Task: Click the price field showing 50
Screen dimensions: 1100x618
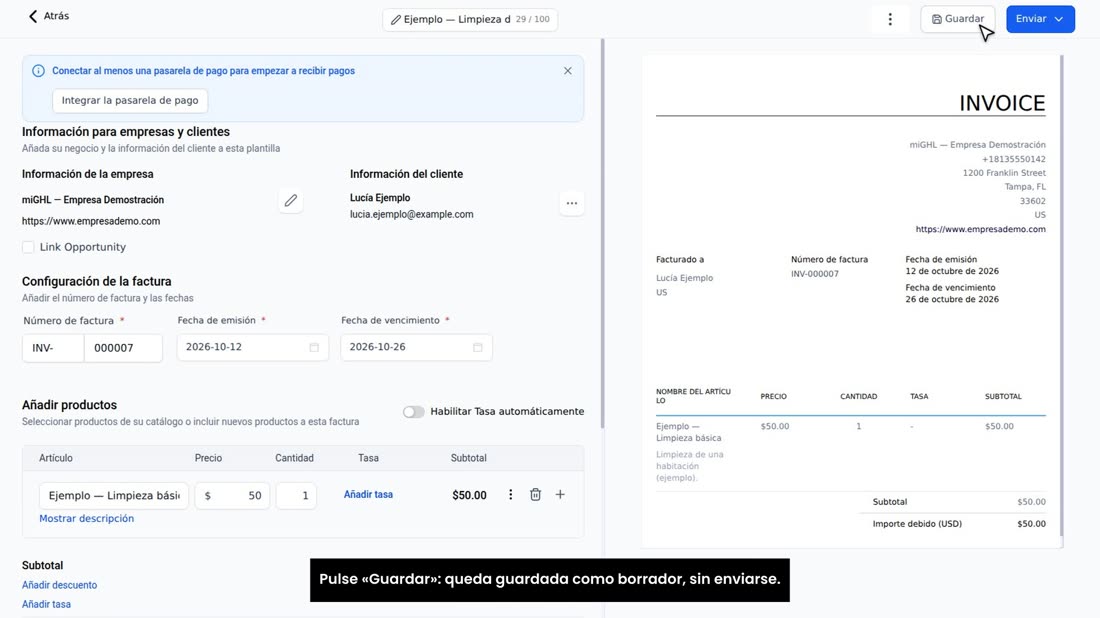Action: pos(232,495)
